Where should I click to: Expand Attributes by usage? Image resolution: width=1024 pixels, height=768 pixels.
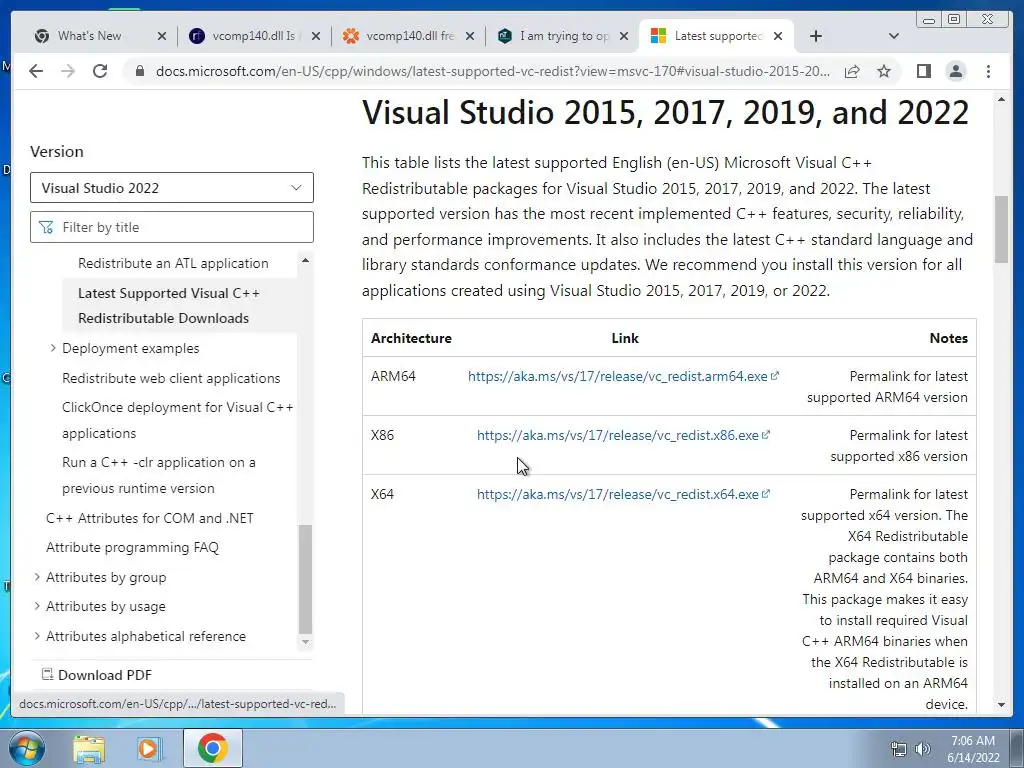click(x=37, y=606)
